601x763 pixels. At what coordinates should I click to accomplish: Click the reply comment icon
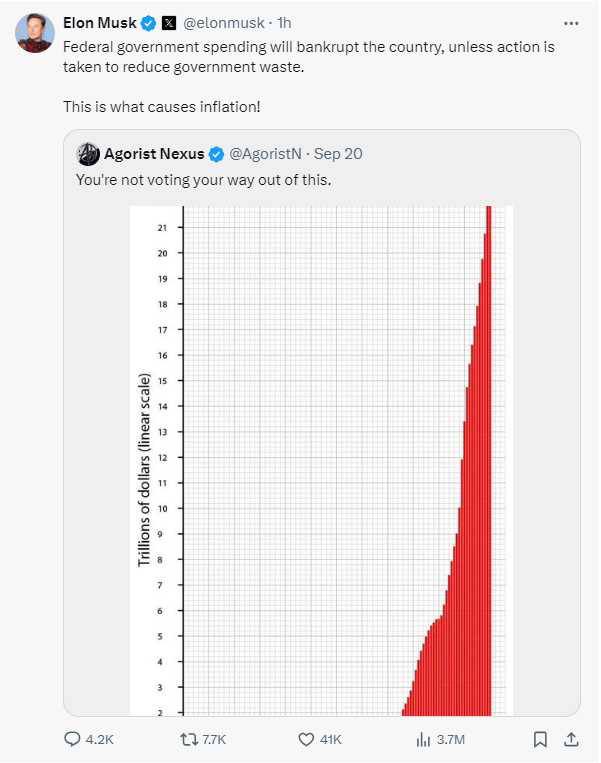[x=73, y=739]
